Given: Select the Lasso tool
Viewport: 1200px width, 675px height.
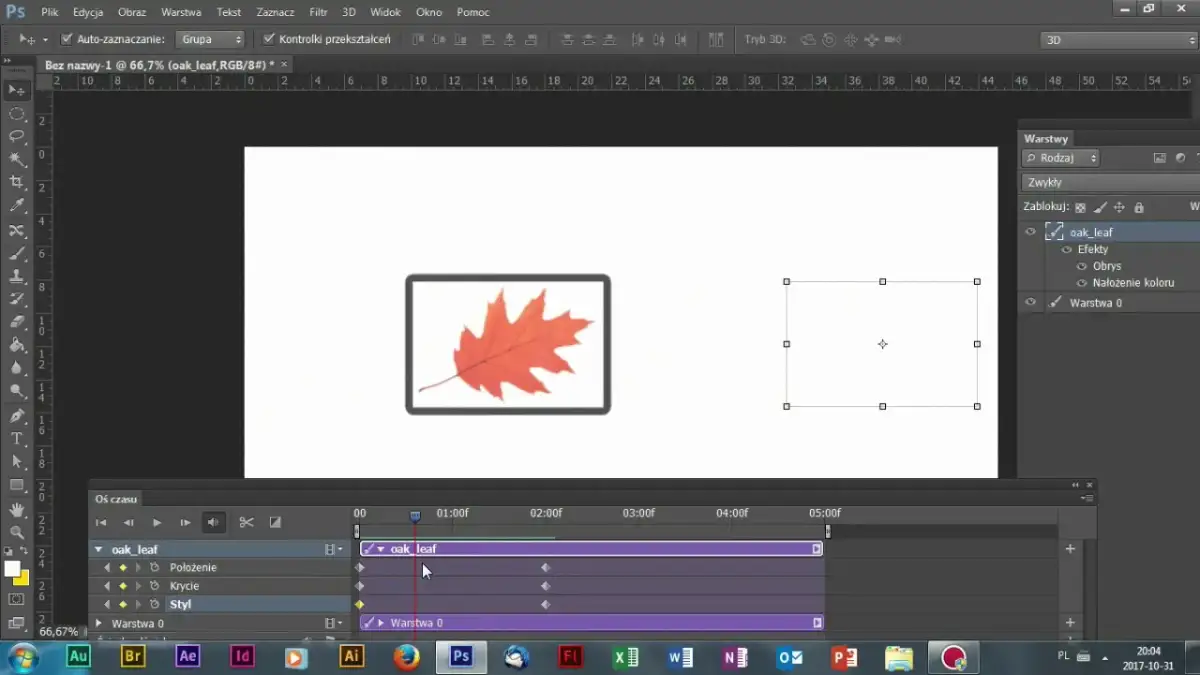Looking at the screenshot, I should pos(17,137).
